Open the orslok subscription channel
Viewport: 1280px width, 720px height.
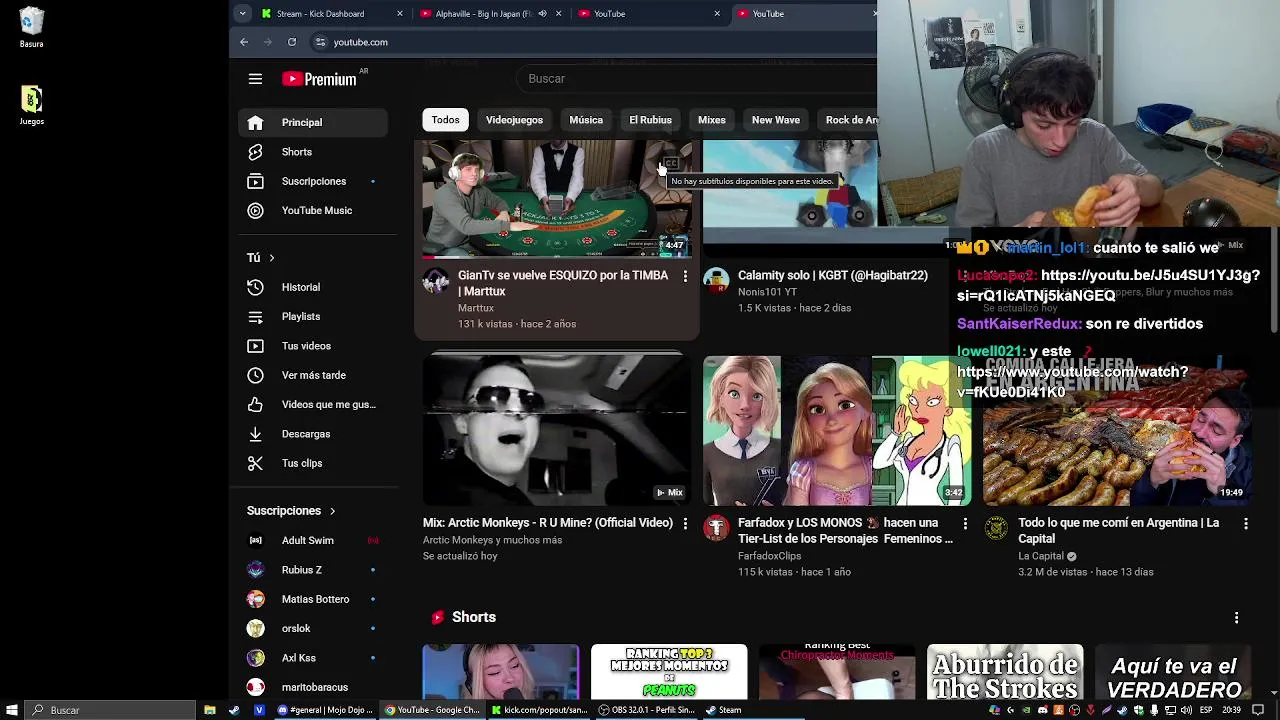tap(313, 628)
